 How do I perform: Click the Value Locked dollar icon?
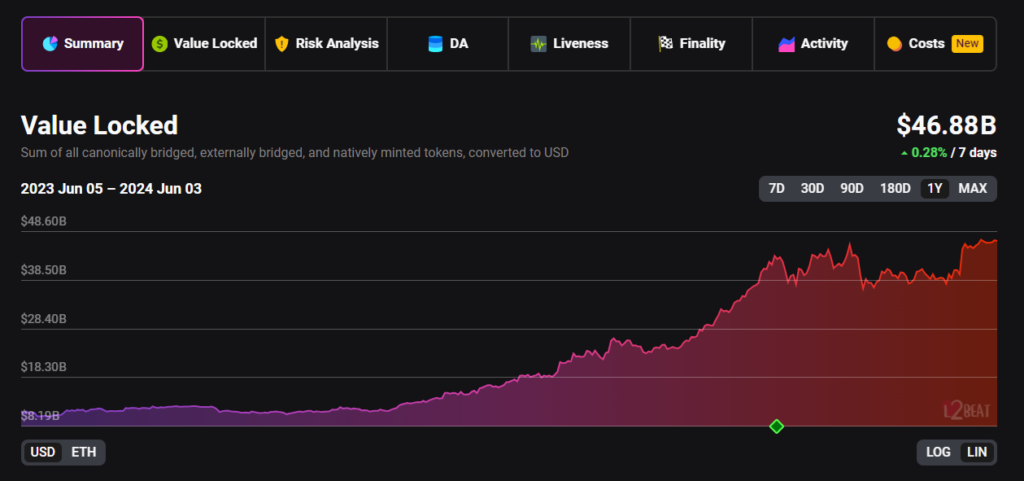pos(160,44)
